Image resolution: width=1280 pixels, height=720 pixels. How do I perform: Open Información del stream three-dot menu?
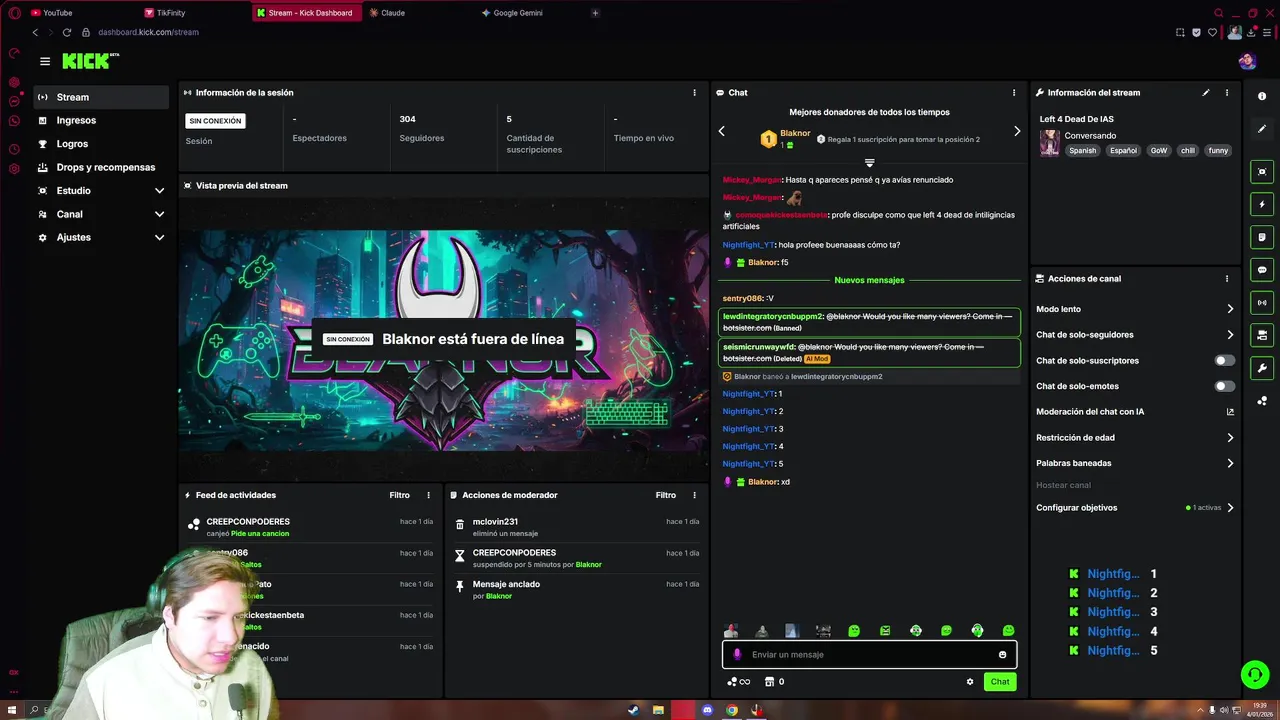1227,92
